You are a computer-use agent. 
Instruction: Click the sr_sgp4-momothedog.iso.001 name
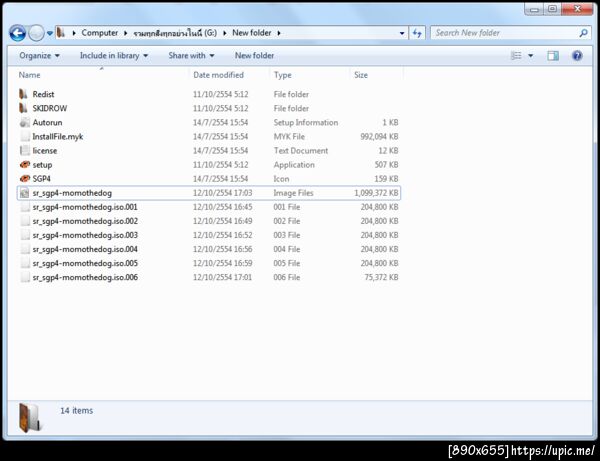[x=85, y=207]
